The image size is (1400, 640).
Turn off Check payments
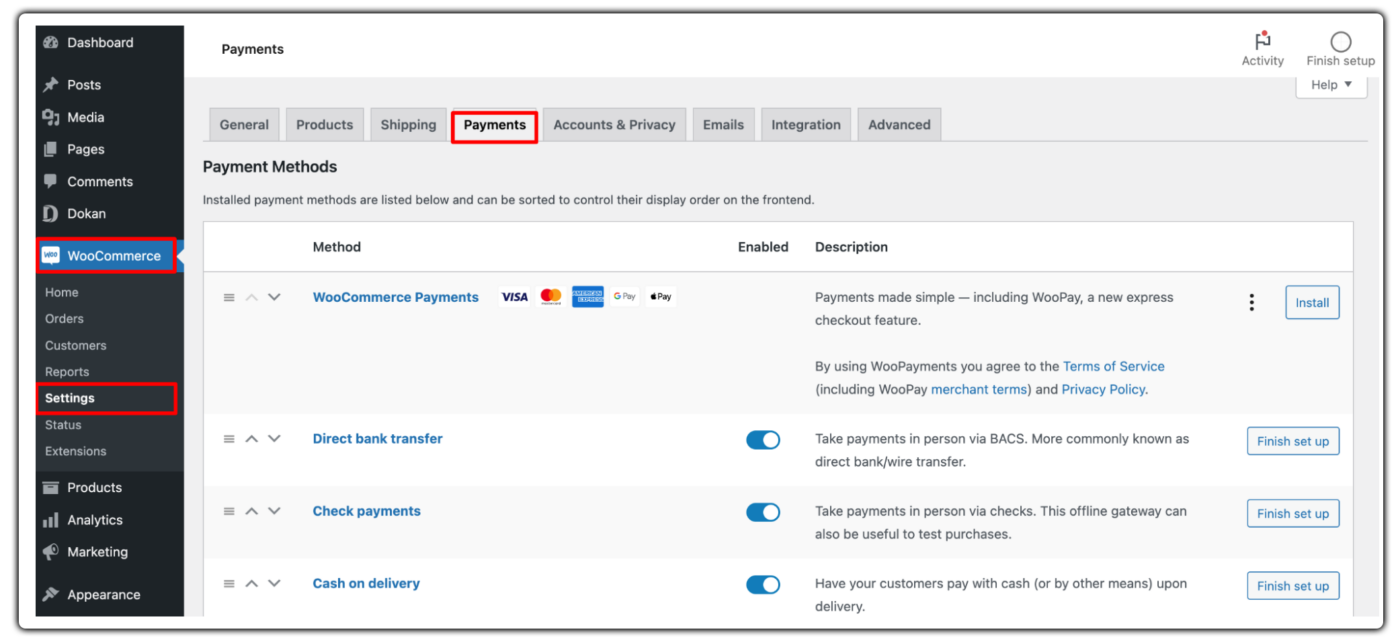(763, 511)
